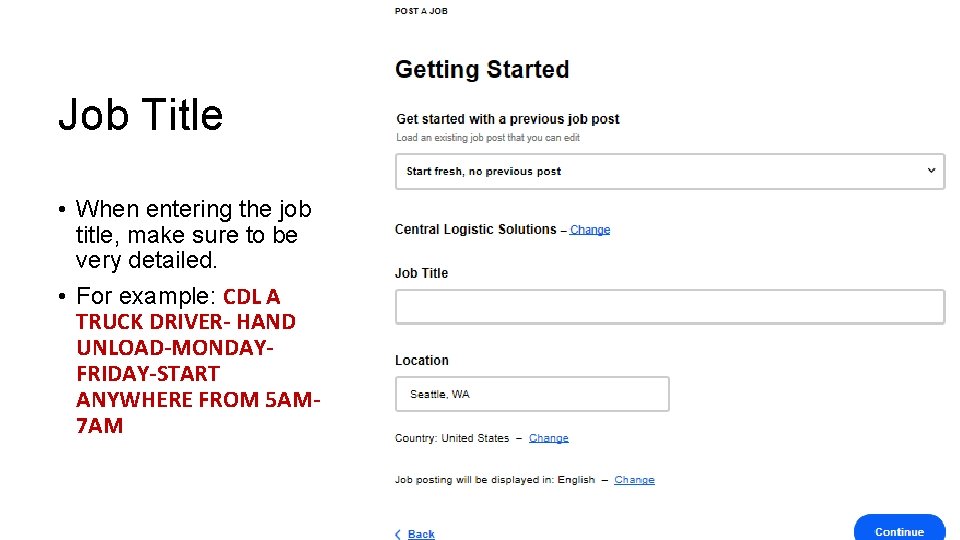Open the 'Start fresh, no previous post' dropdown
The height and width of the screenshot is (540, 960).
pyautogui.click(x=669, y=171)
